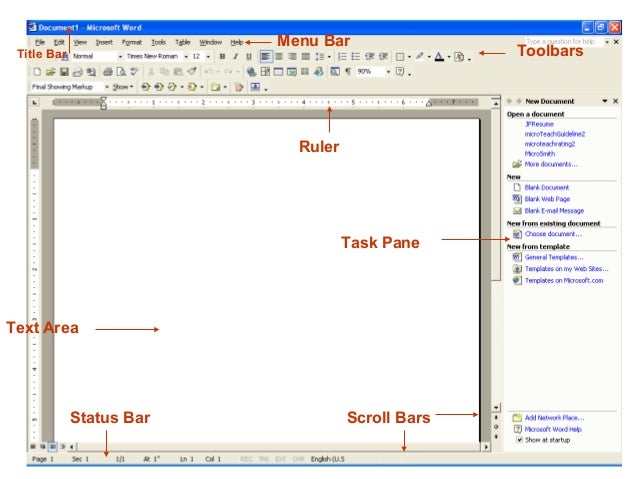
Task: Click the Outside Border icon
Action: pyautogui.click(x=400, y=57)
